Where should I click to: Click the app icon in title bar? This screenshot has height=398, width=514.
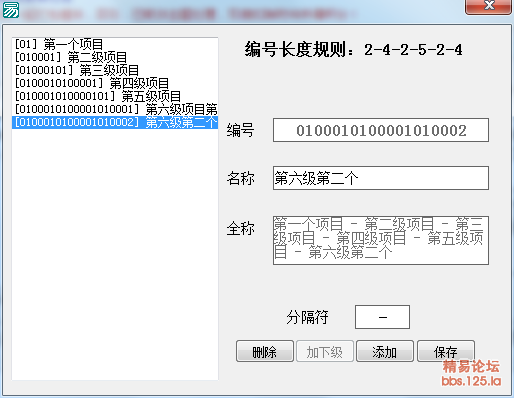[11, 10]
